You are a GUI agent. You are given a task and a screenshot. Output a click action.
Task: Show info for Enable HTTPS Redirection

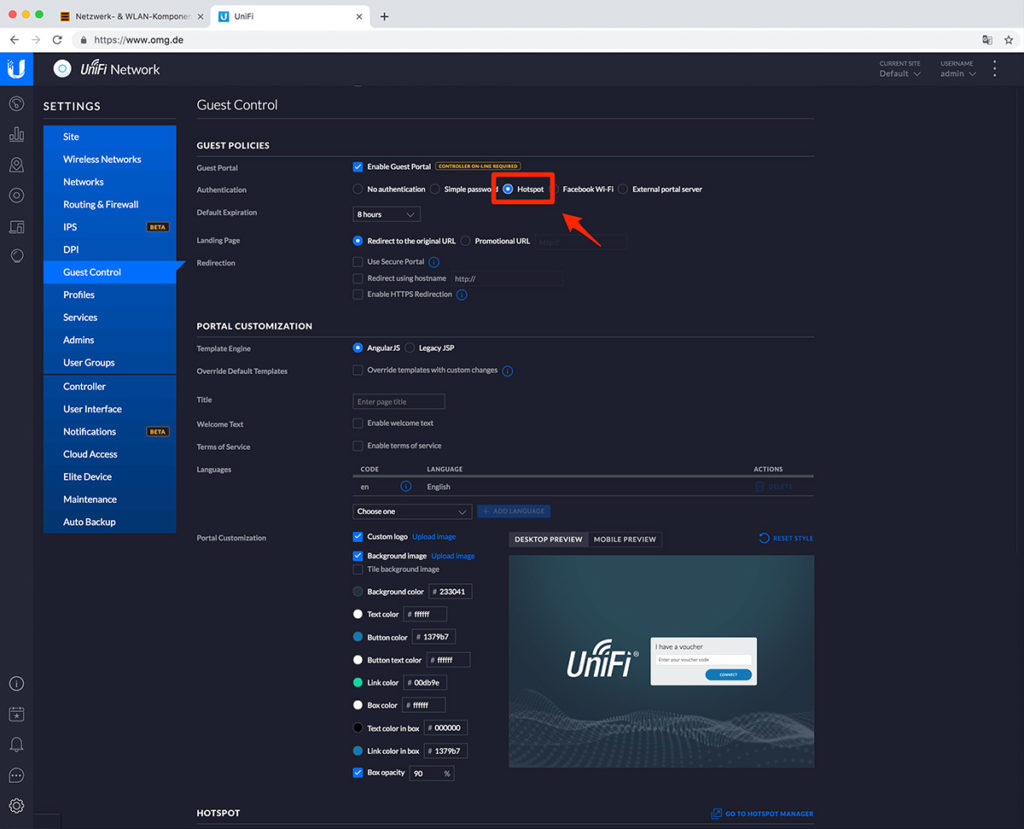pos(462,295)
